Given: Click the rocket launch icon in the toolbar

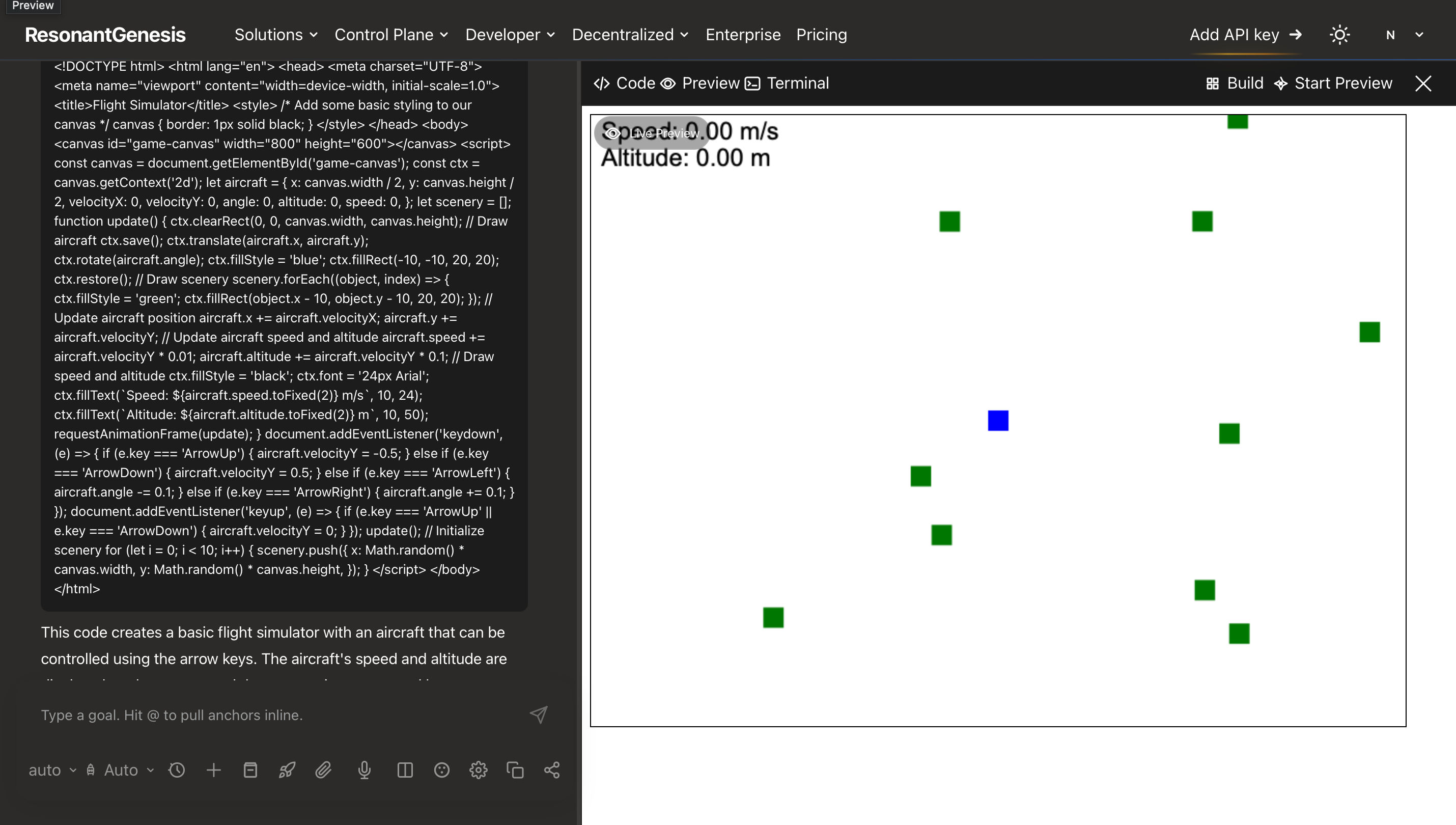Looking at the screenshot, I should [286, 769].
